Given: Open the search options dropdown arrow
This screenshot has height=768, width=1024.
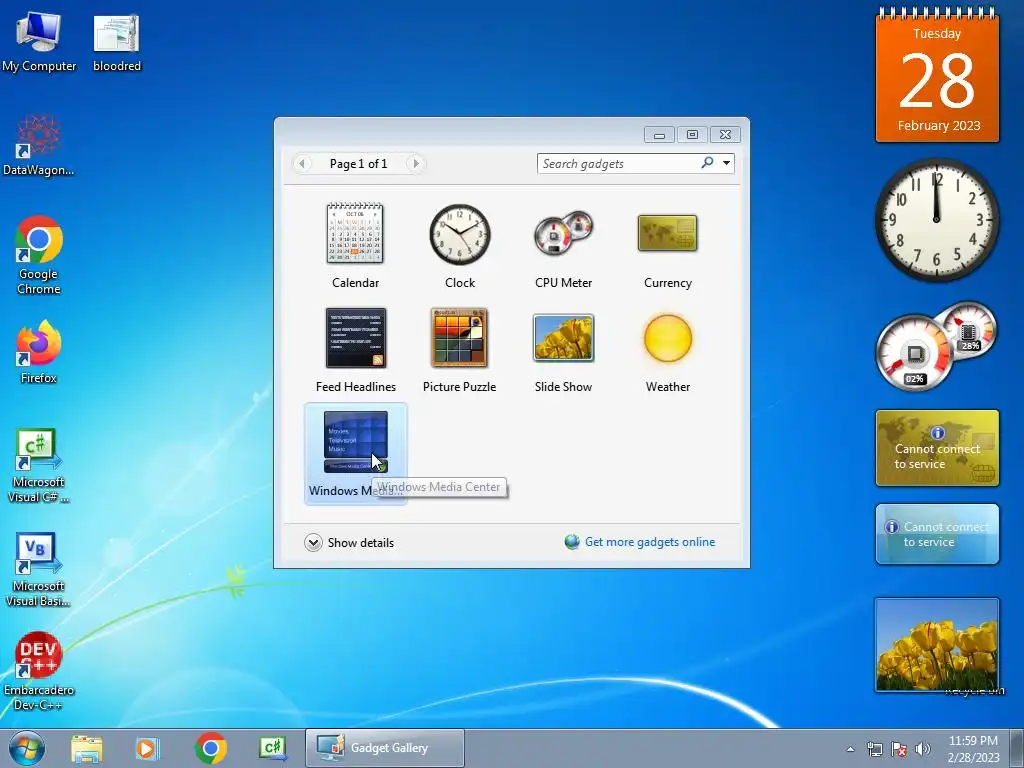Looking at the screenshot, I should [726, 163].
